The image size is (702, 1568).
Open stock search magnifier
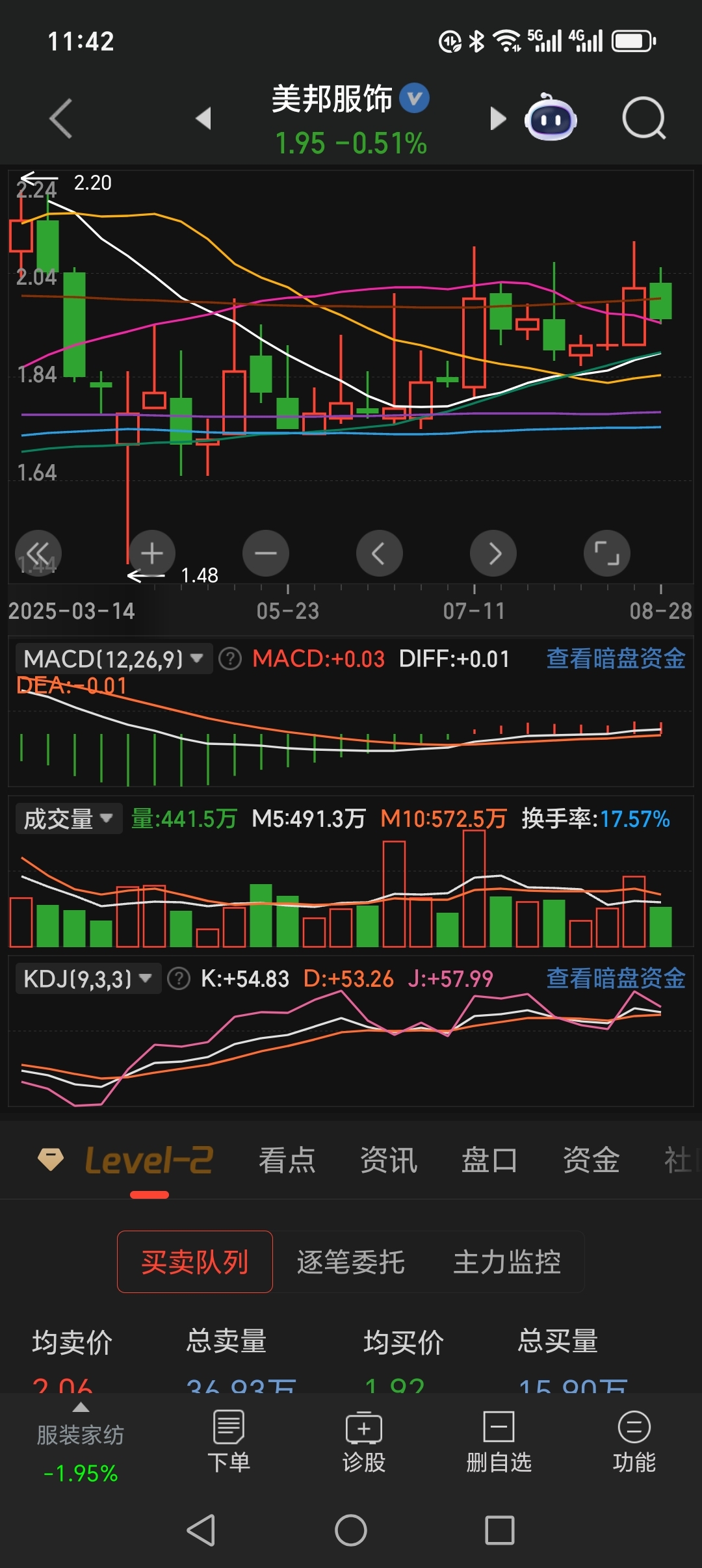(643, 118)
